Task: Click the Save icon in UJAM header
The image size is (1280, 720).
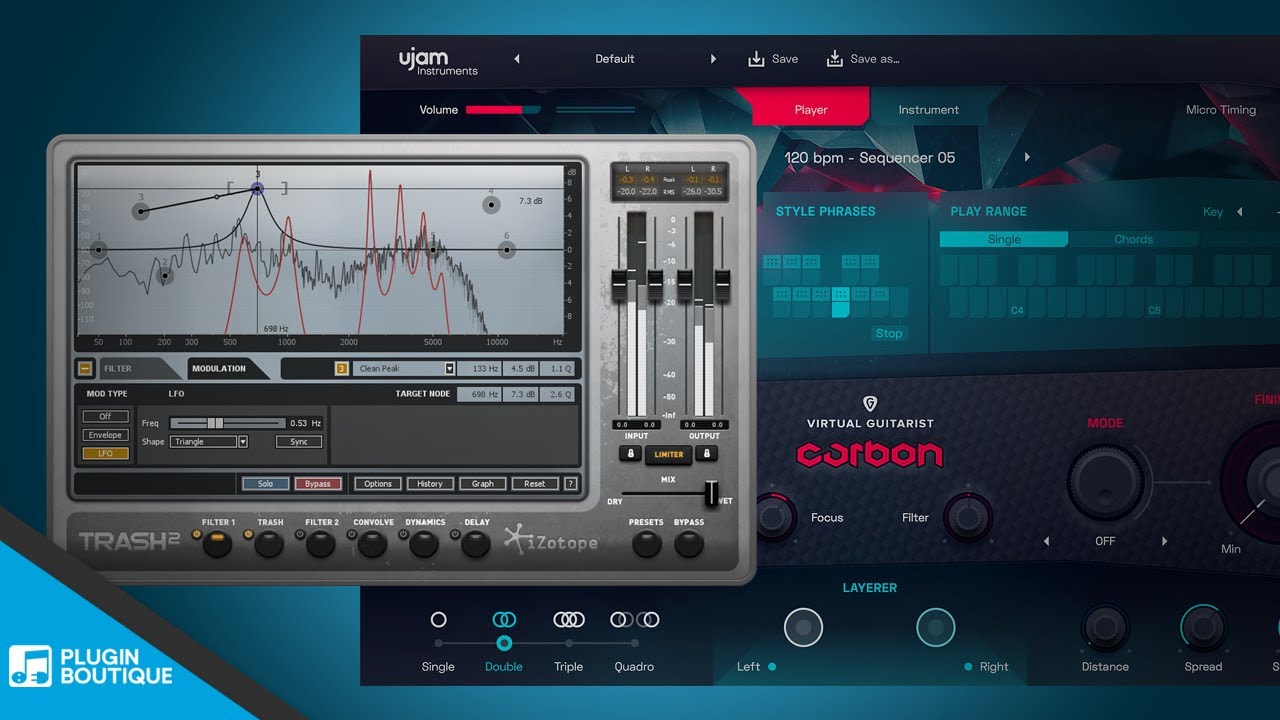Action: pyautogui.click(x=756, y=59)
